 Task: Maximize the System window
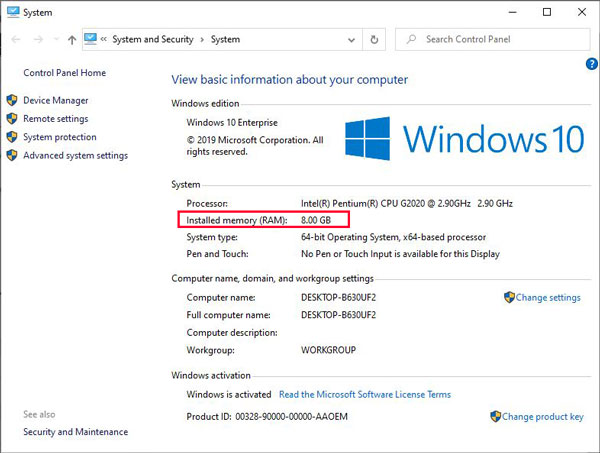point(547,12)
